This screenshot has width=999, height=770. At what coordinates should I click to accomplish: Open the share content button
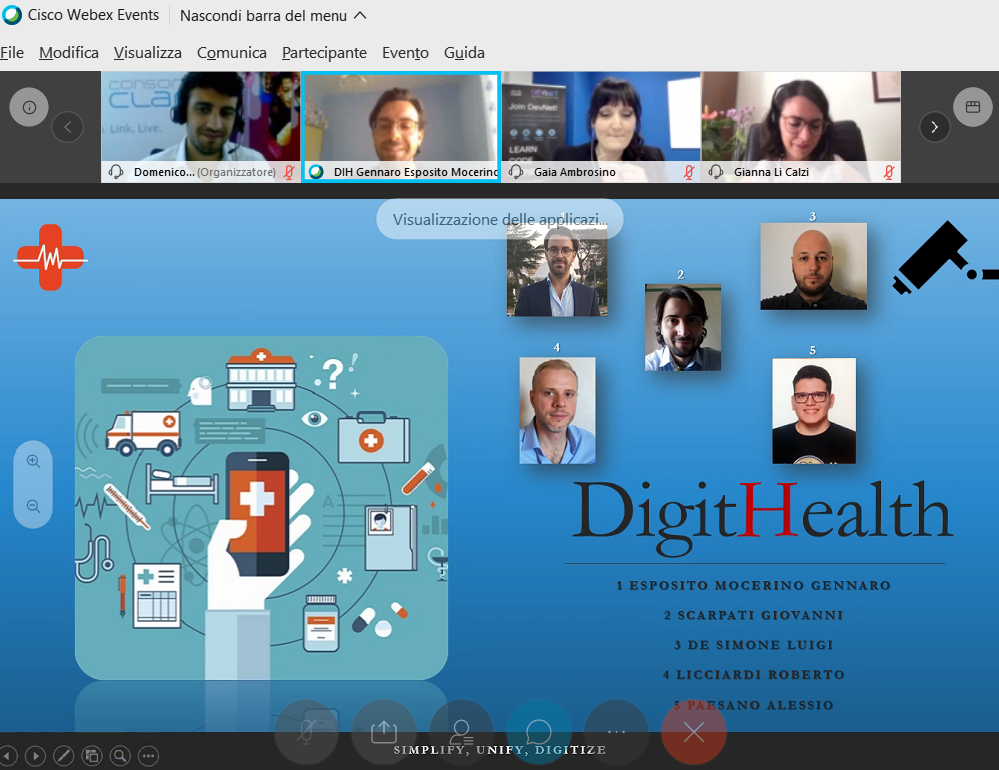coord(384,732)
